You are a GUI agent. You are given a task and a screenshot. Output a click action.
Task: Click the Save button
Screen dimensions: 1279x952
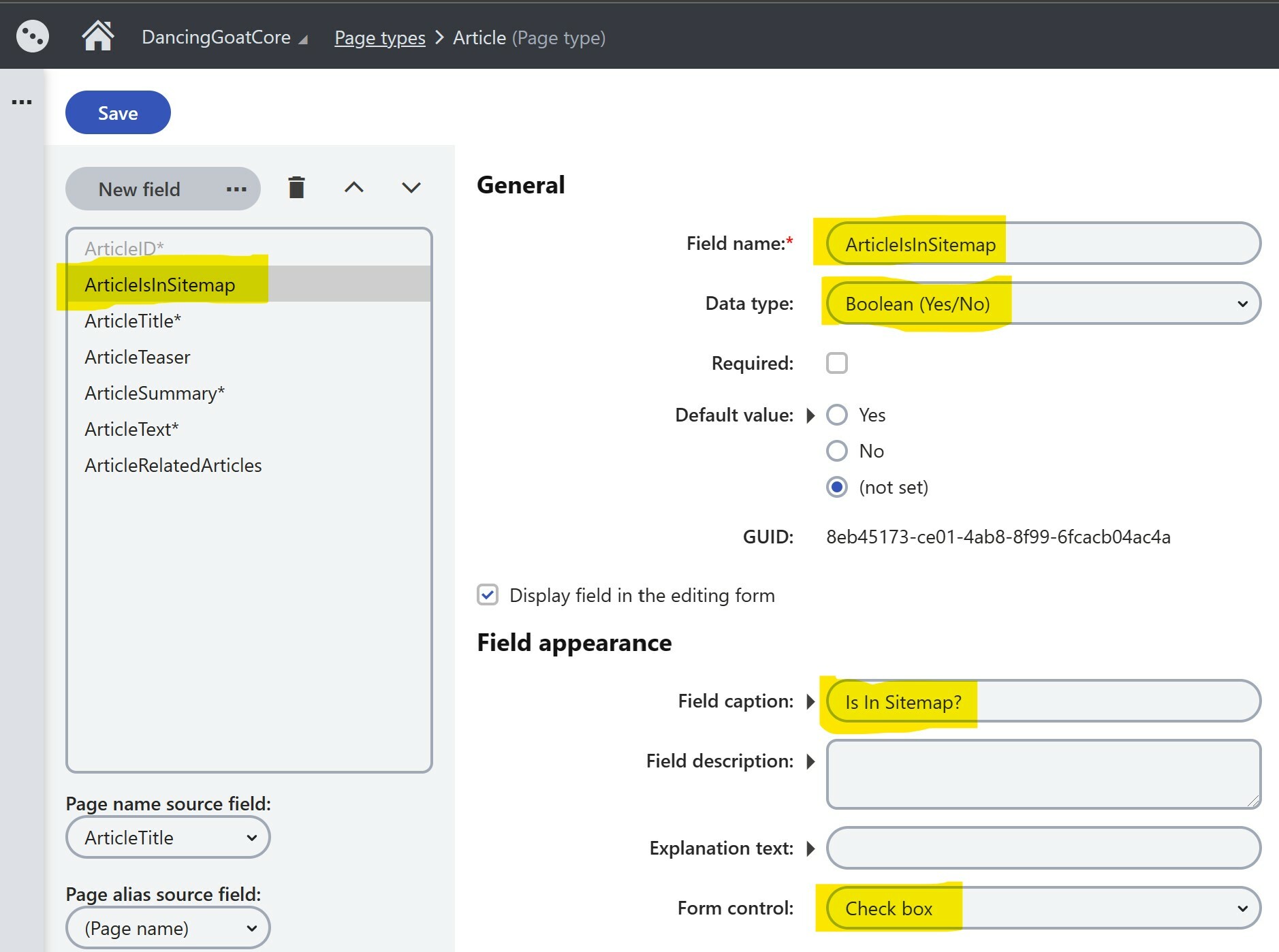click(118, 112)
